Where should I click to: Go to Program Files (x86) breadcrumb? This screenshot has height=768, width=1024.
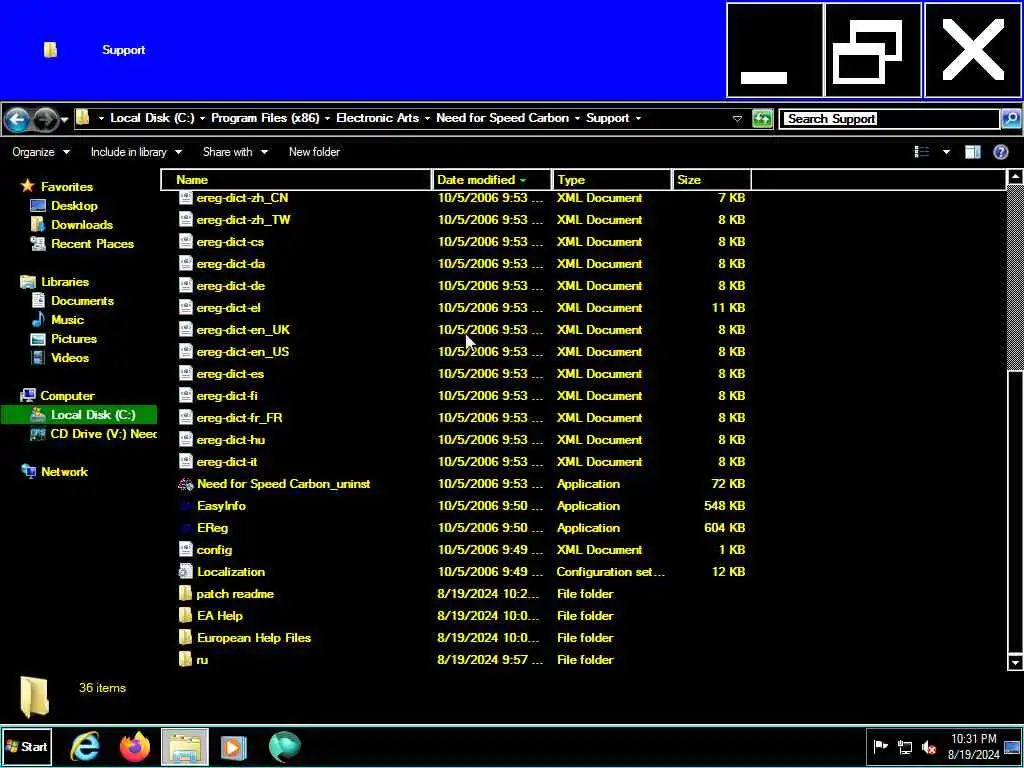[265, 118]
